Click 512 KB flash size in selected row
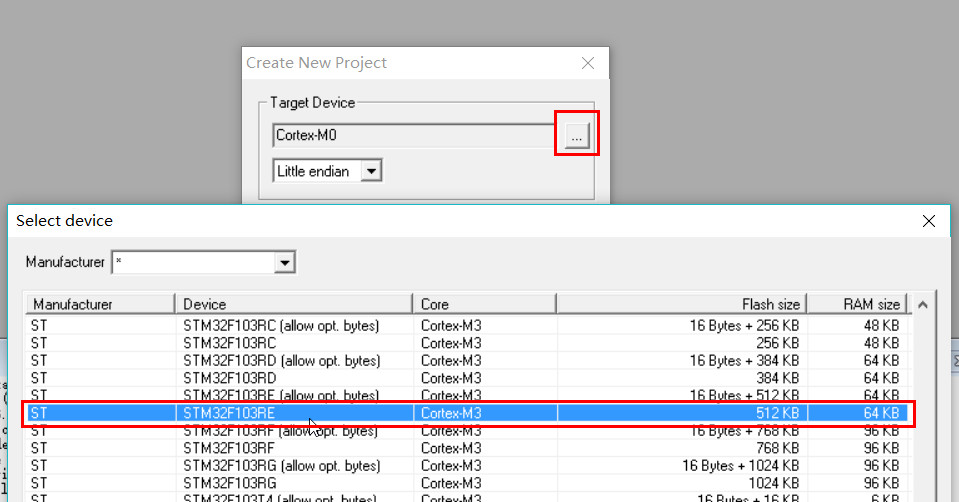 point(777,413)
